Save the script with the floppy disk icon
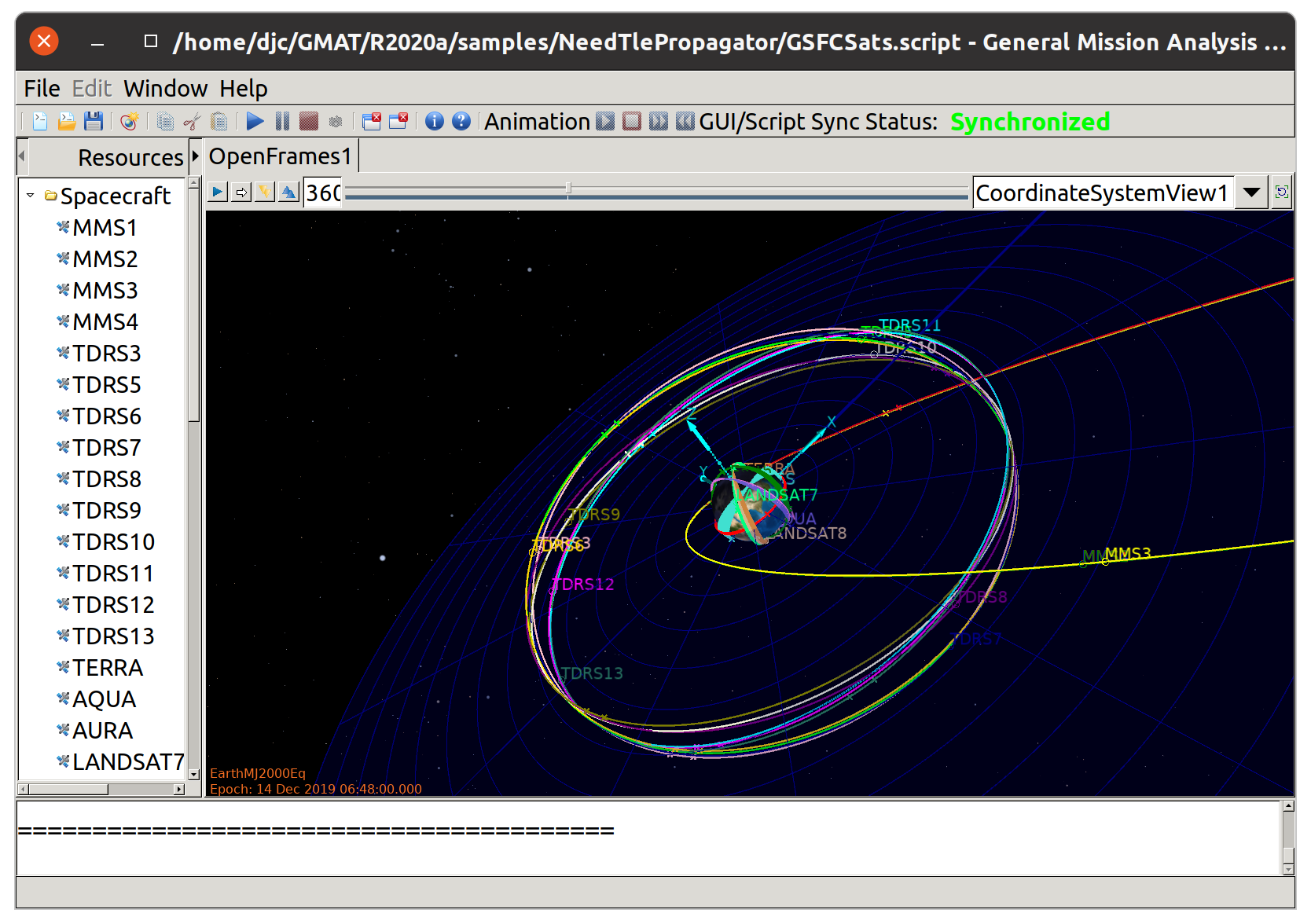Image resolution: width=1311 pixels, height=924 pixels. (x=94, y=122)
